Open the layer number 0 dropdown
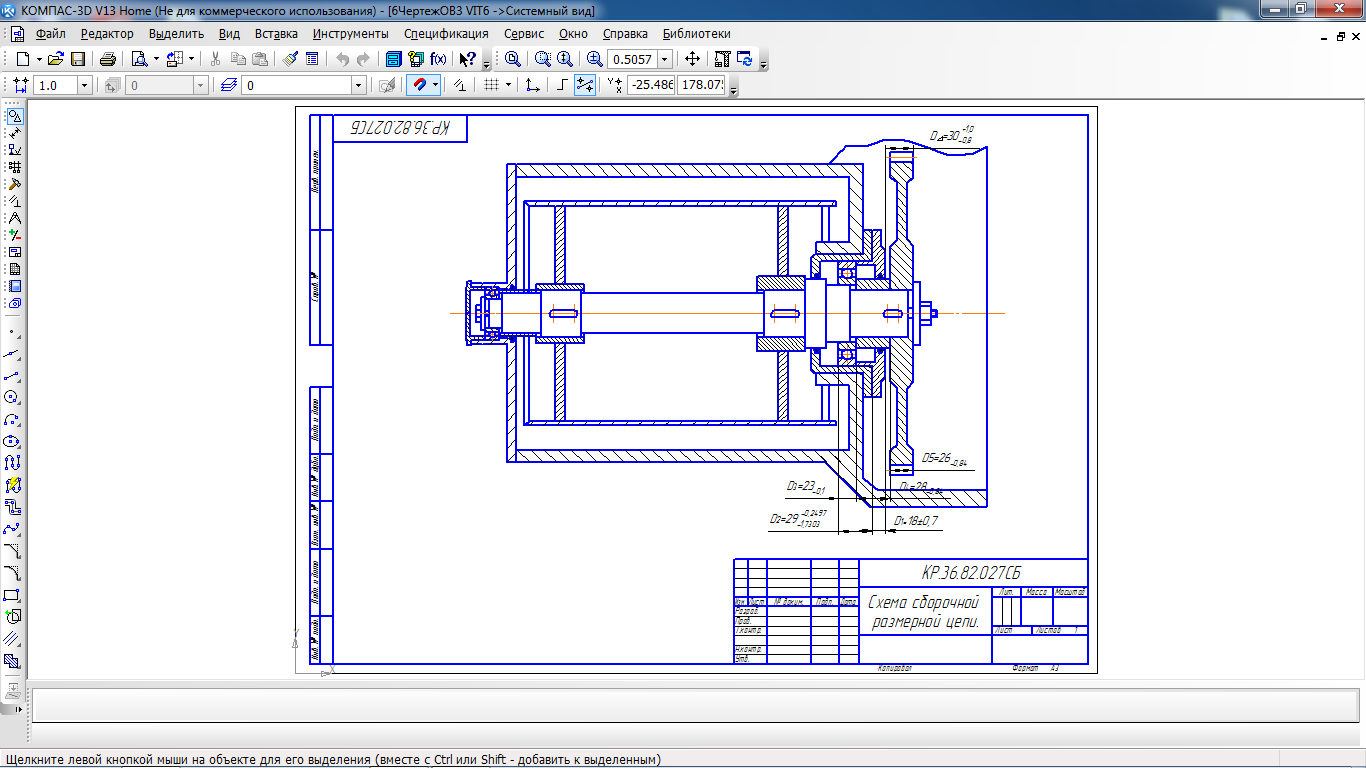 point(358,86)
